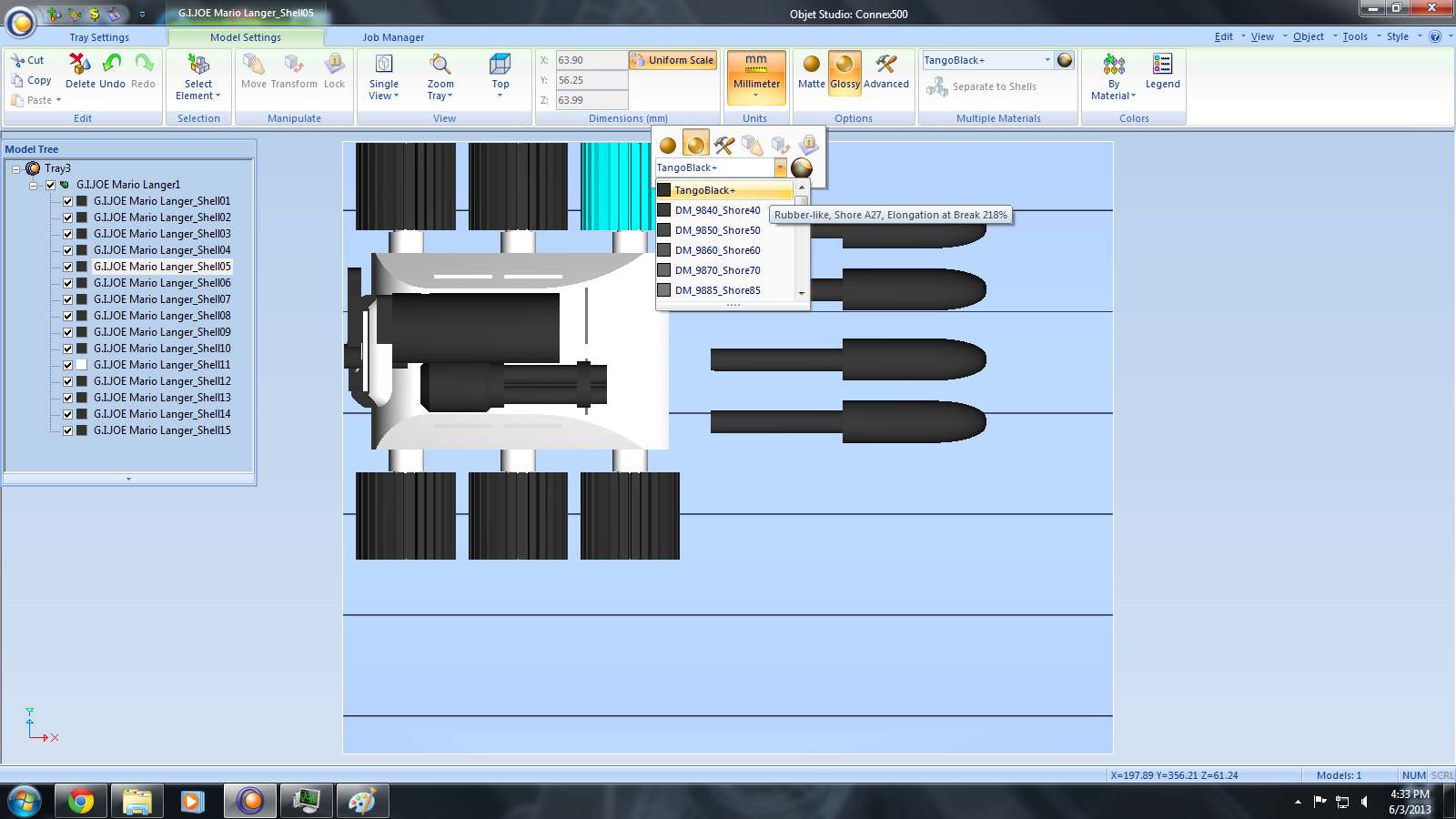The image size is (1456, 819).
Task: Click the Undo arrow icon
Action: click(x=112, y=64)
